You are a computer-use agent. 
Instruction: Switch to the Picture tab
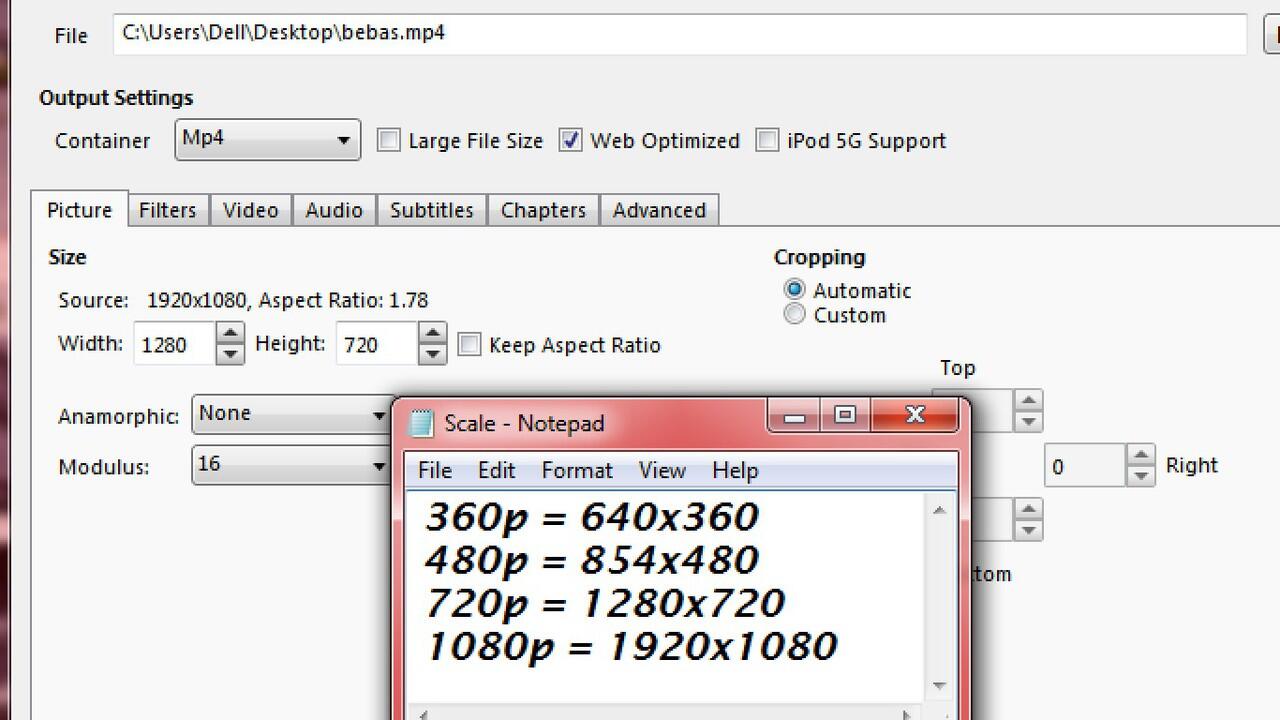click(80, 210)
